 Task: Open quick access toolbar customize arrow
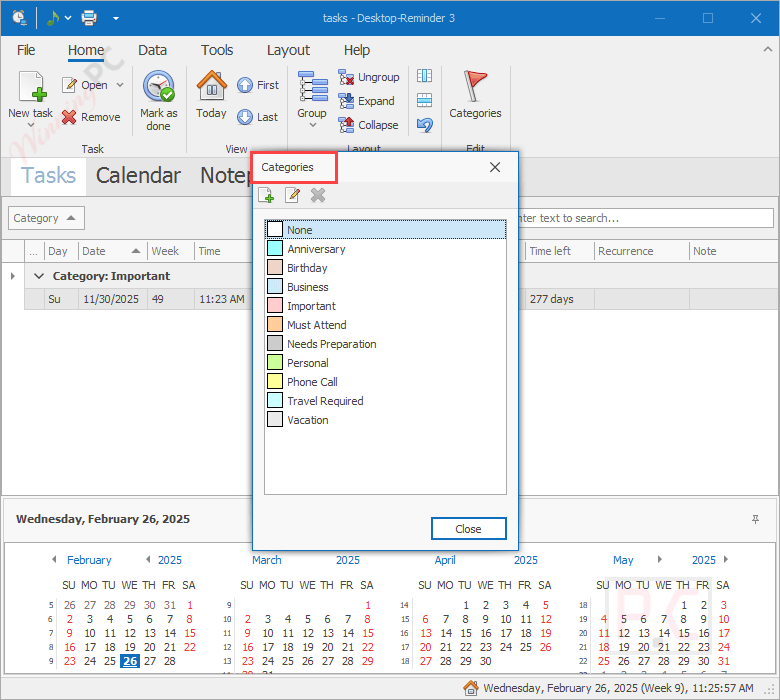coord(116,18)
